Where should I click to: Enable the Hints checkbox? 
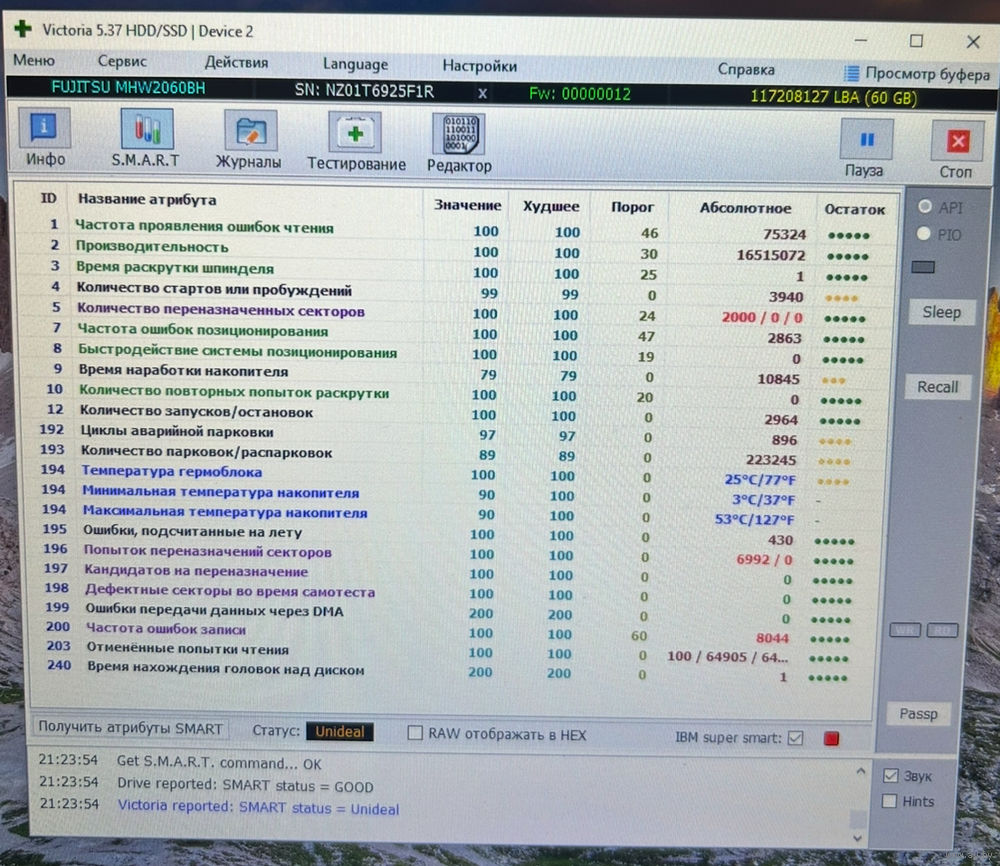pyautogui.click(x=889, y=801)
